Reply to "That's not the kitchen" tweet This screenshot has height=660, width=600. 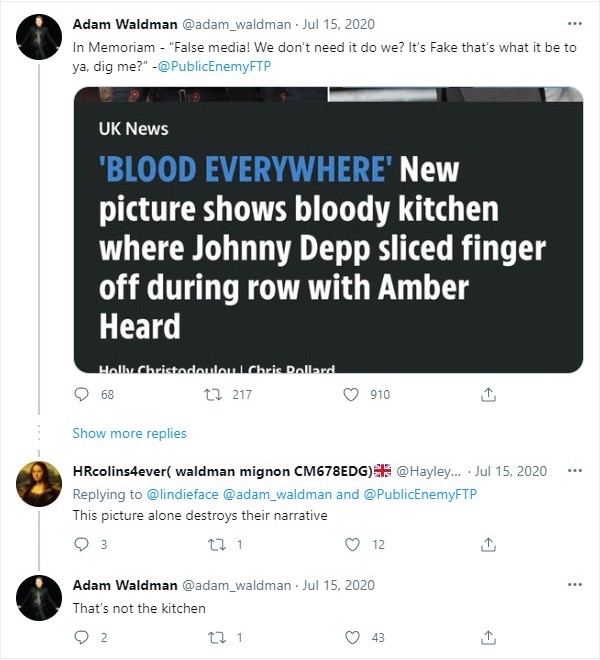tap(81, 637)
